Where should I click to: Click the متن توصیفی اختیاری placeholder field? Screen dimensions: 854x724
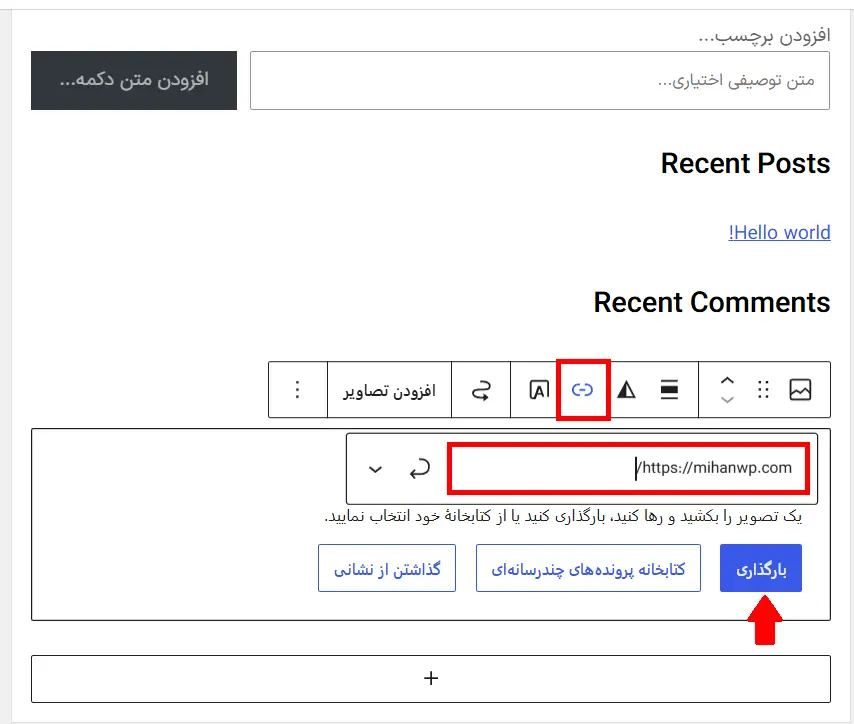pyautogui.click(x=540, y=81)
